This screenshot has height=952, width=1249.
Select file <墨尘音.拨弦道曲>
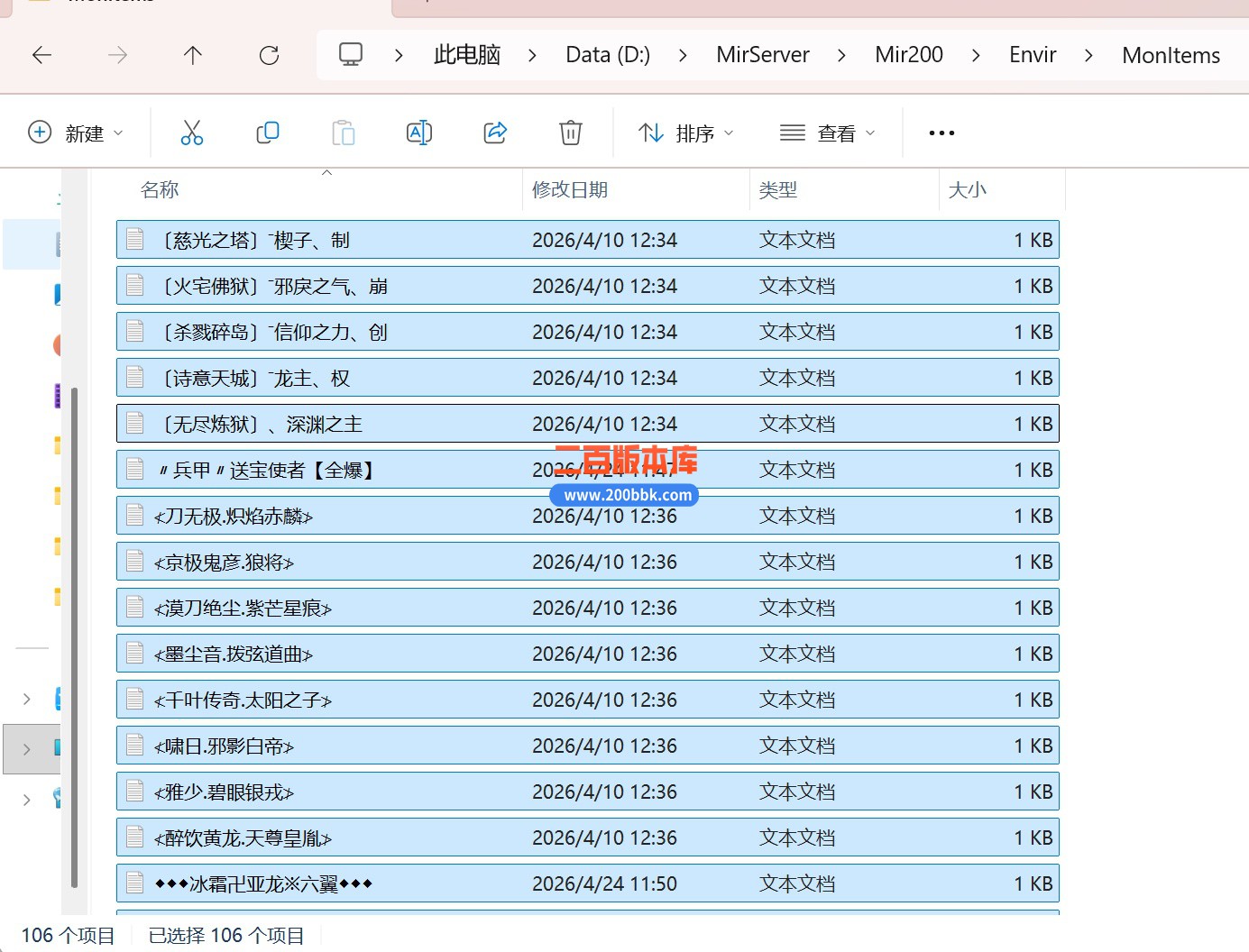(587, 654)
